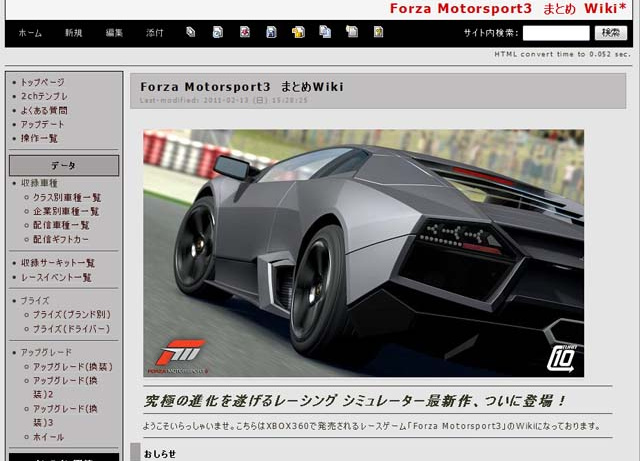Open 収録サーキット一覧 link
640x461 pixels.
point(58,263)
